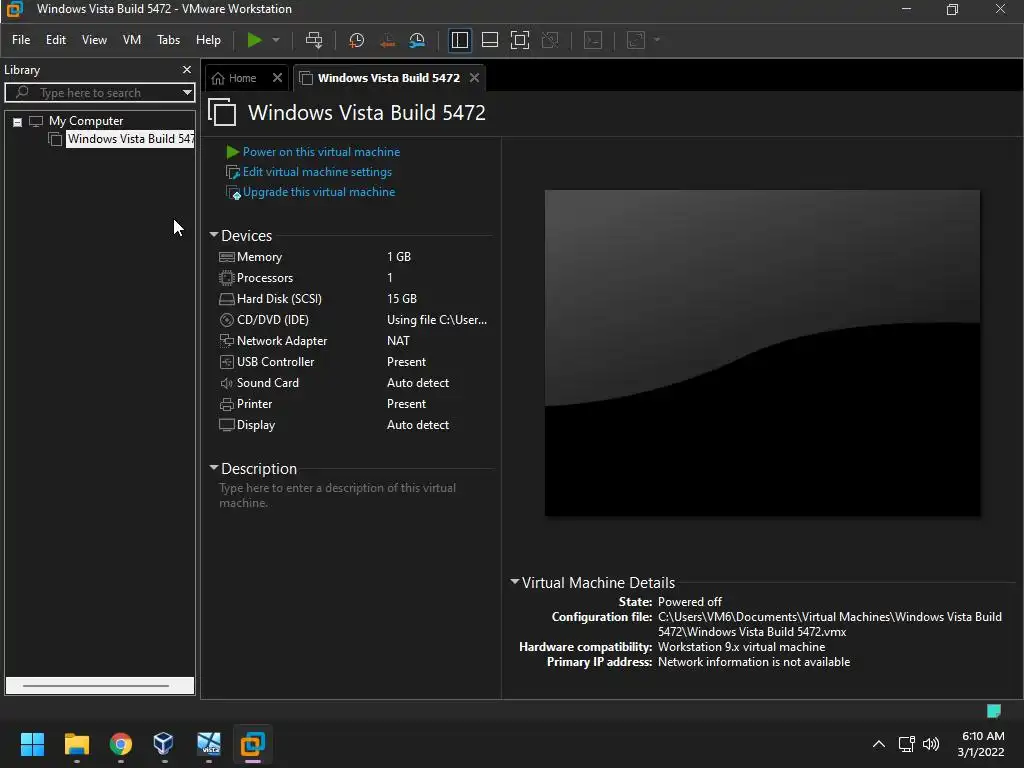Select the Windows Vista Build 5472 tab
This screenshot has height=768, width=1024.
pyautogui.click(x=389, y=78)
